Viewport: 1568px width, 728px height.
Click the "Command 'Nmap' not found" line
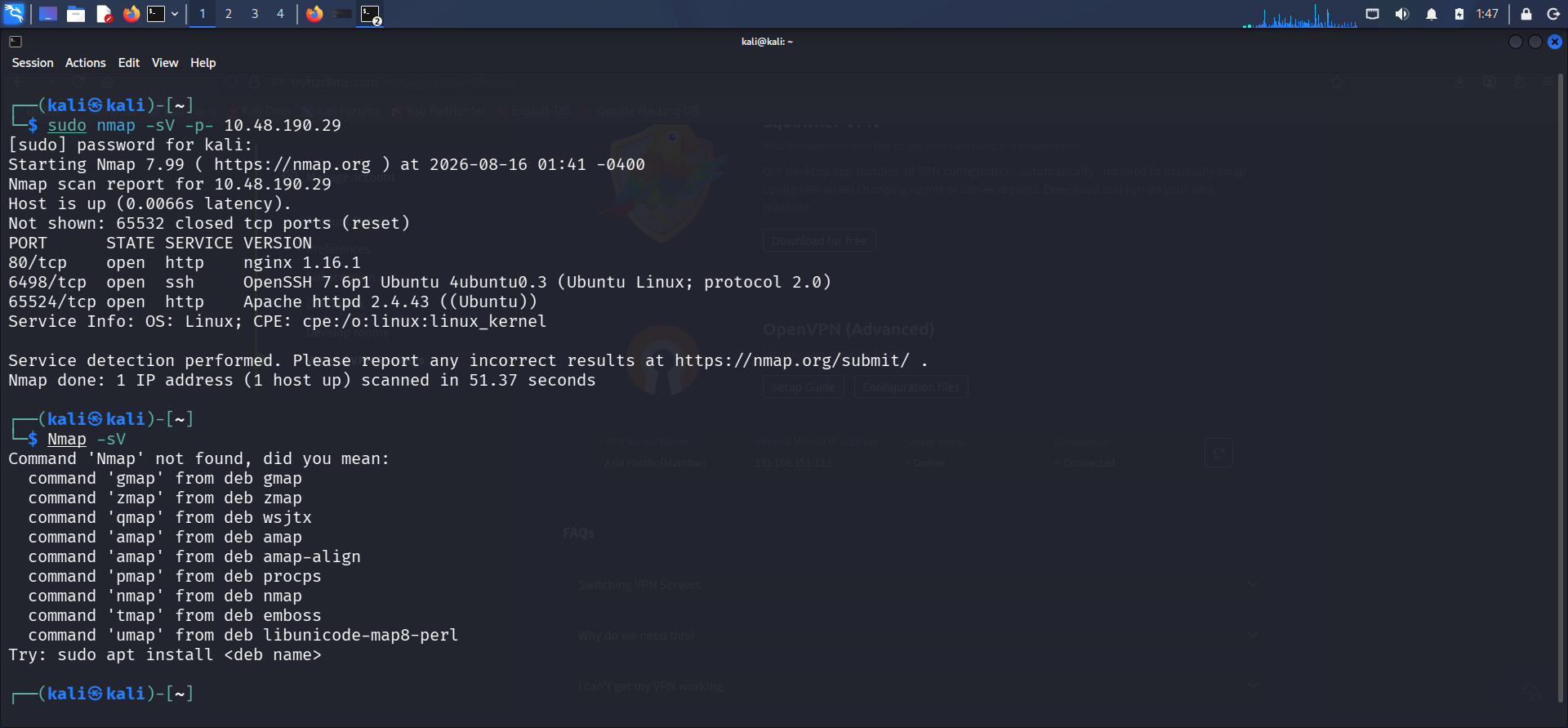tap(199, 458)
